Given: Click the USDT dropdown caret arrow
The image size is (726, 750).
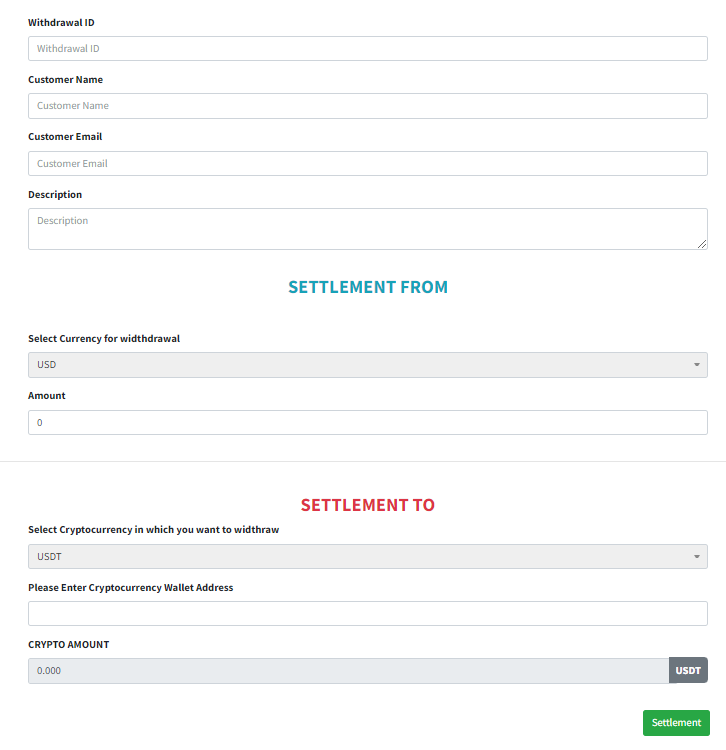Looking at the screenshot, I should 696,556.
